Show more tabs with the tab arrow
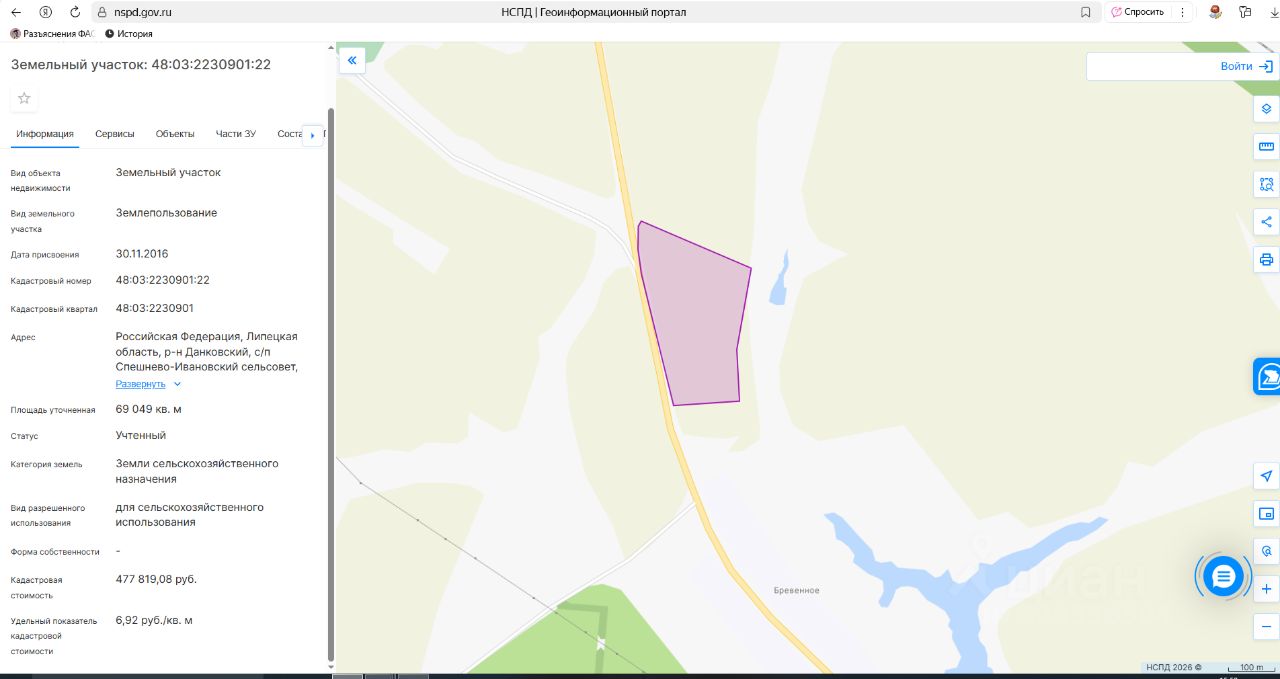 [313, 135]
